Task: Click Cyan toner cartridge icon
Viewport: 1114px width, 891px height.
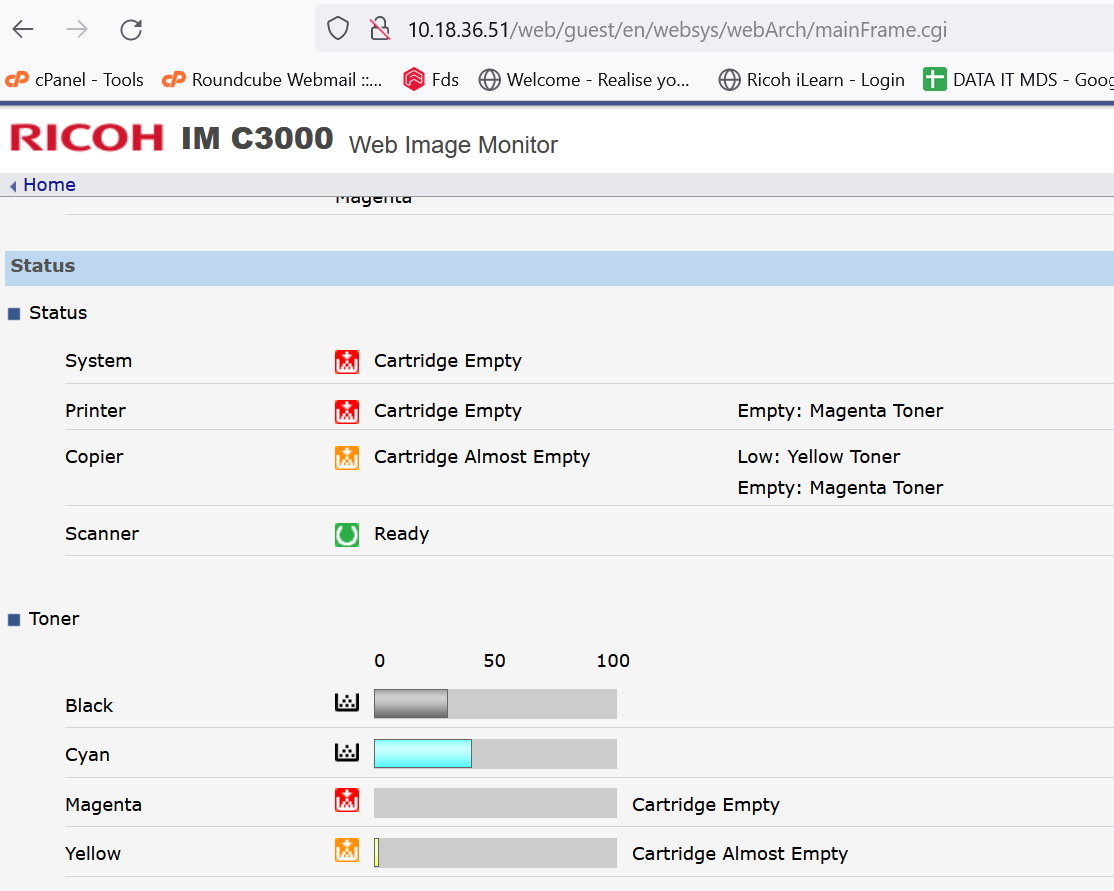Action: [347, 752]
